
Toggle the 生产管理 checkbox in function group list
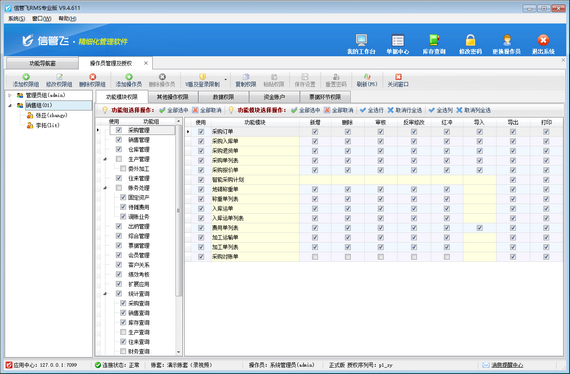click(x=119, y=159)
